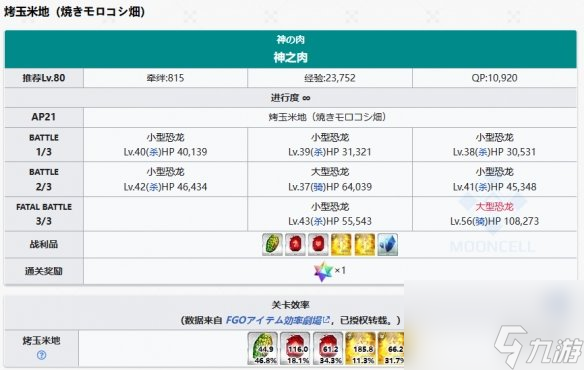
Task: Click the page heading 烤玉米地（焼きモロコシ畑）
Action: point(74,12)
